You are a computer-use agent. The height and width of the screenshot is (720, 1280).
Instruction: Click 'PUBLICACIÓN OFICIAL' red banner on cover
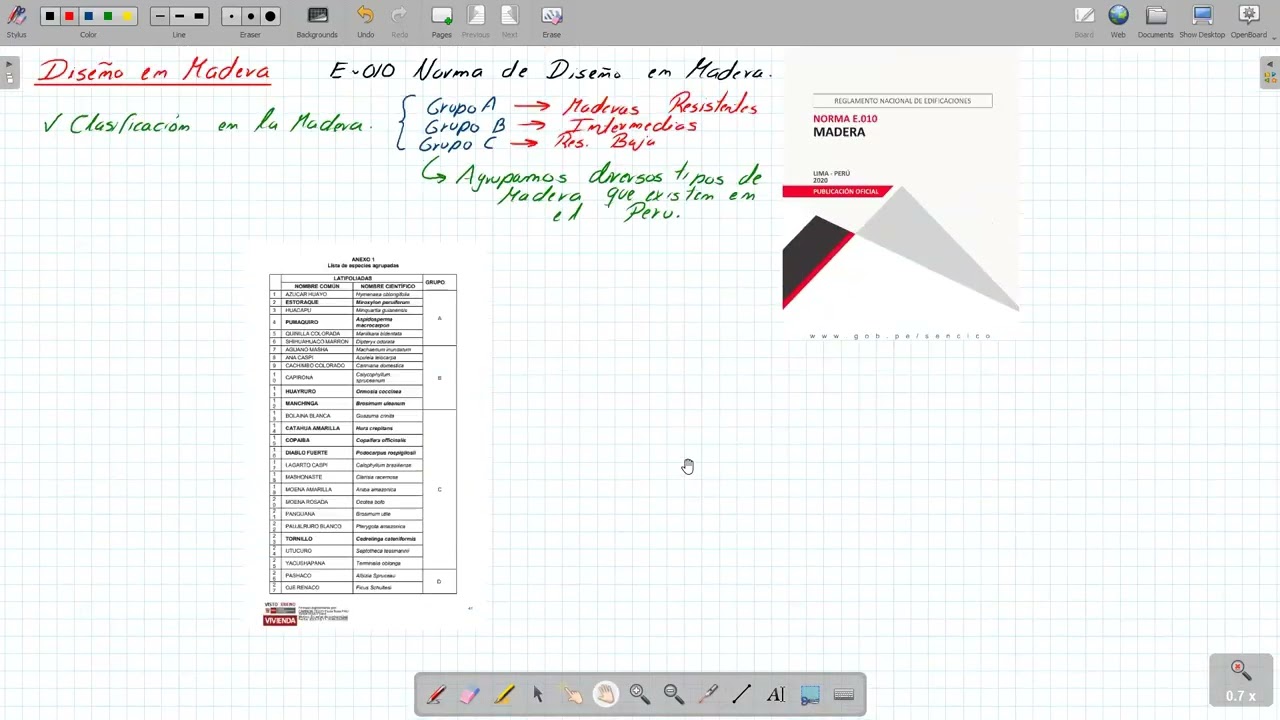837,191
